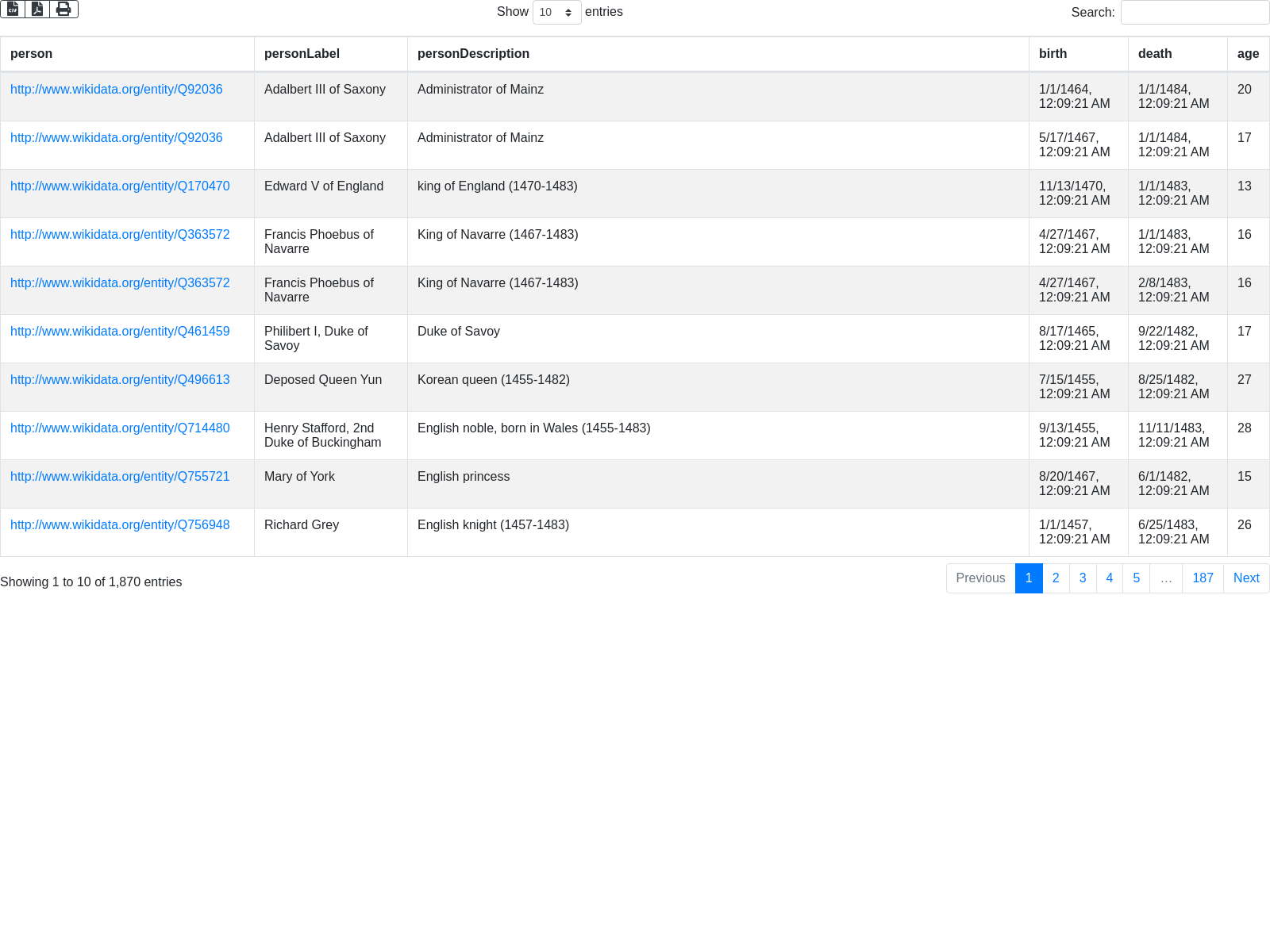Viewport: 1270px width, 952px height.
Task: Sort by personDescription header
Action: pyautogui.click(x=473, y=54)
